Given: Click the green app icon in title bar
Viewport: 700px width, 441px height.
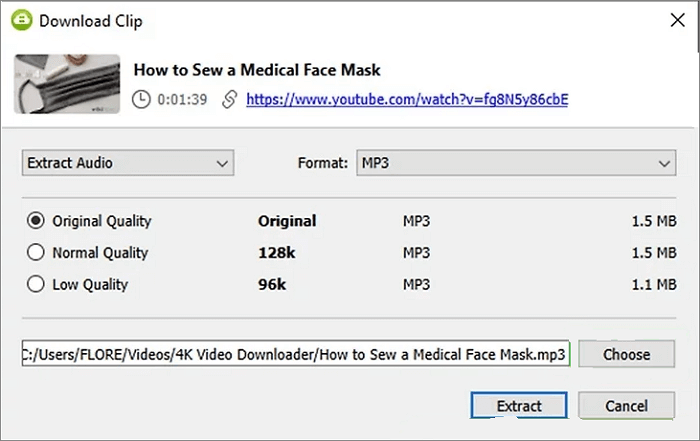Looking at the screenshot, I should click(19, 22).
